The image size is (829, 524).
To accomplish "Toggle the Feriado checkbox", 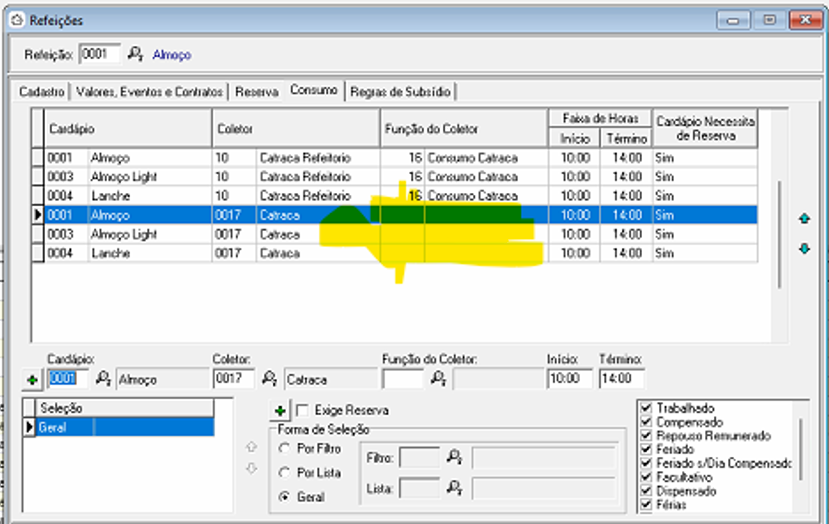I will [x=646, y=450].
